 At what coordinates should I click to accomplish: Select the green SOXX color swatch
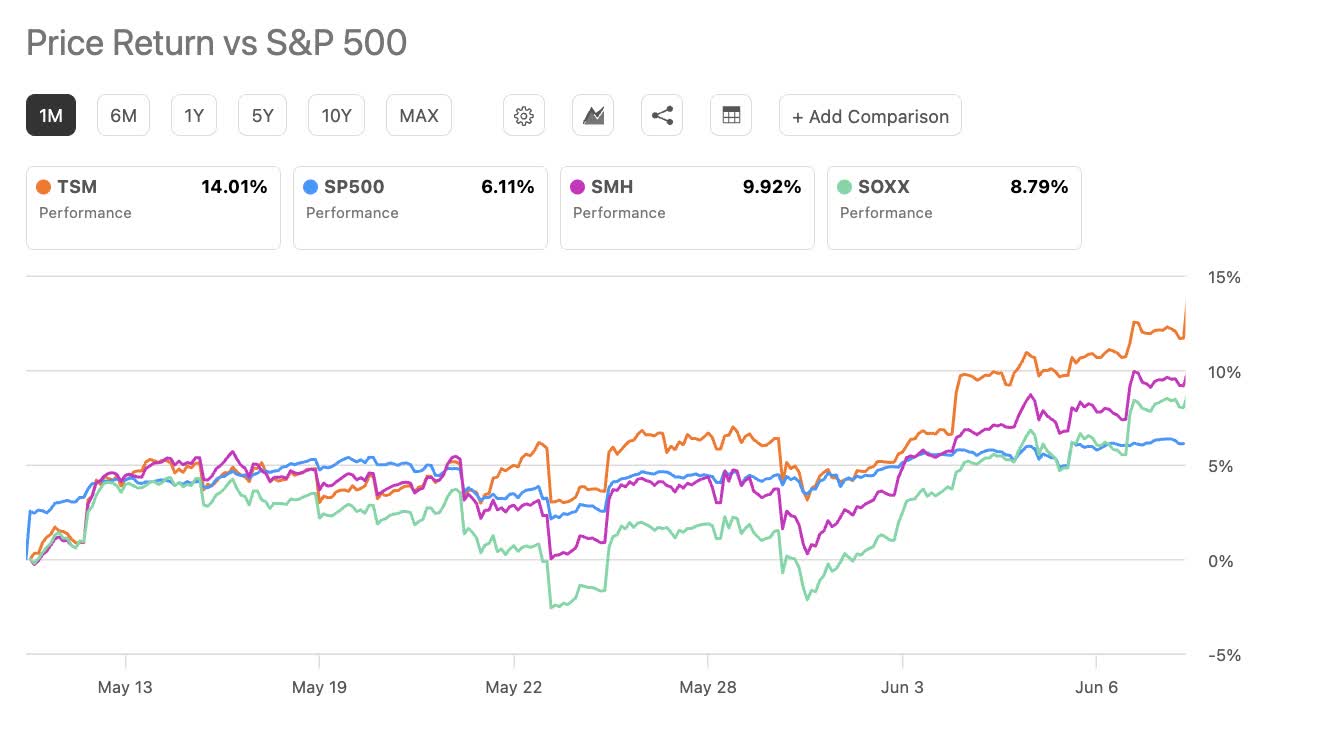[x=843, y=186]
